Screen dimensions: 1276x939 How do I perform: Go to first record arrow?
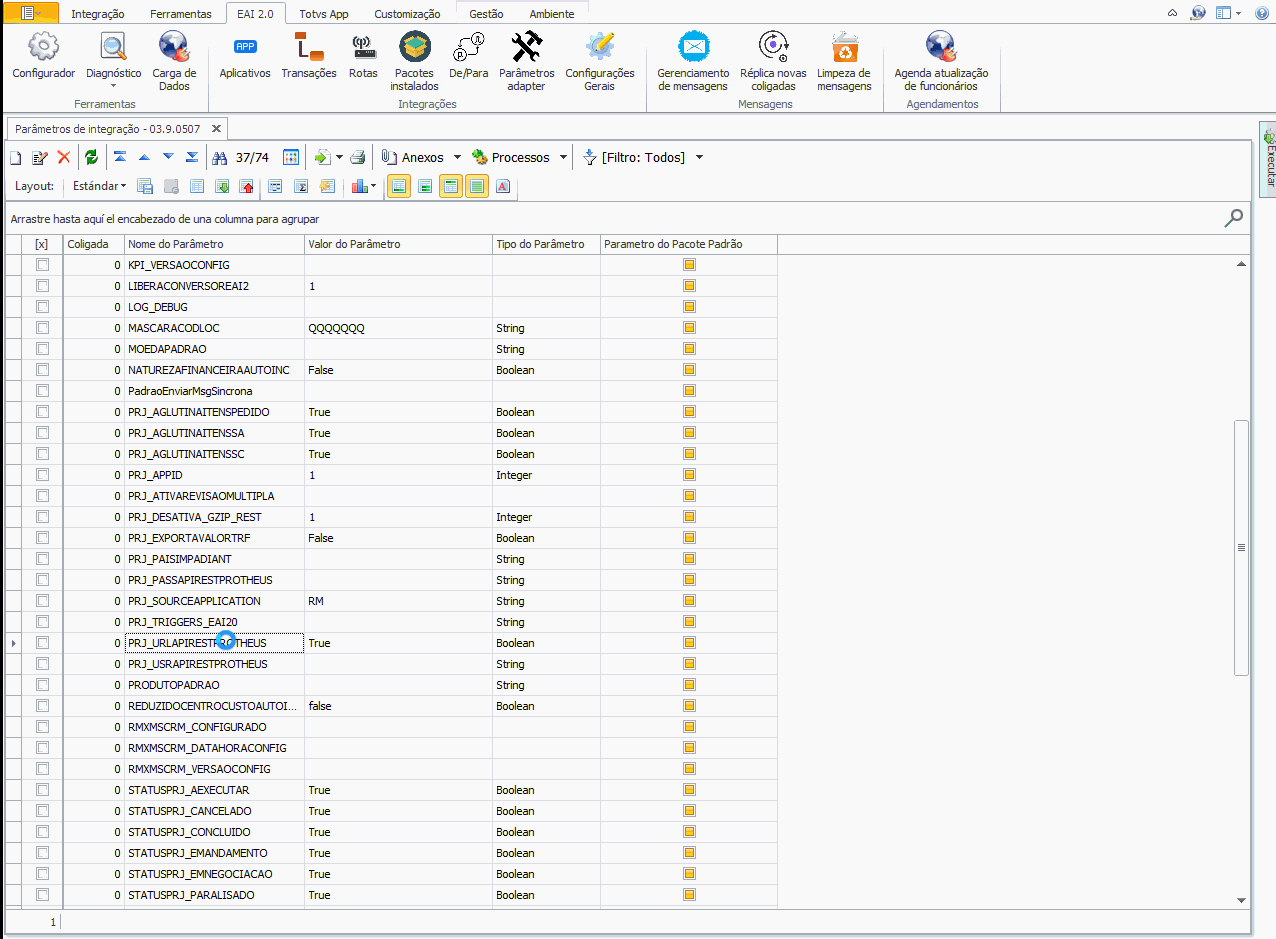[120, 157]
